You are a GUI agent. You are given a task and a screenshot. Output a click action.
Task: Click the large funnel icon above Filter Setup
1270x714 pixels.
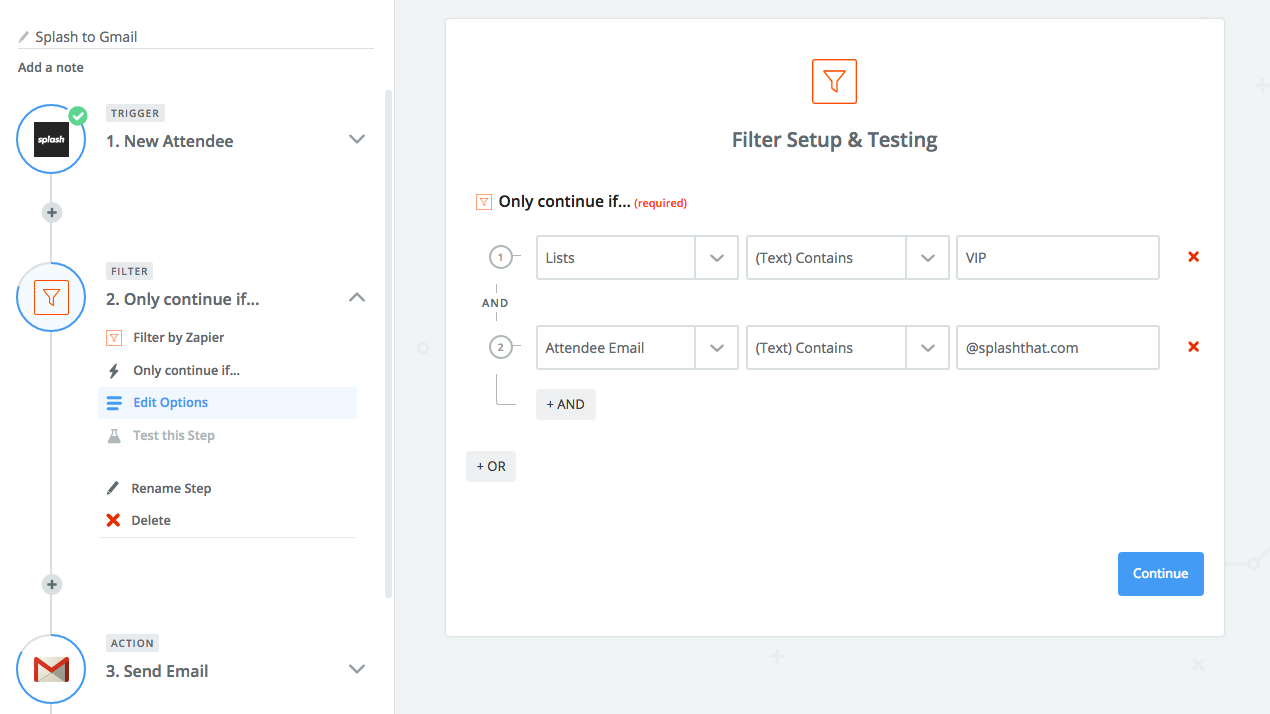(x=834, y=81)
